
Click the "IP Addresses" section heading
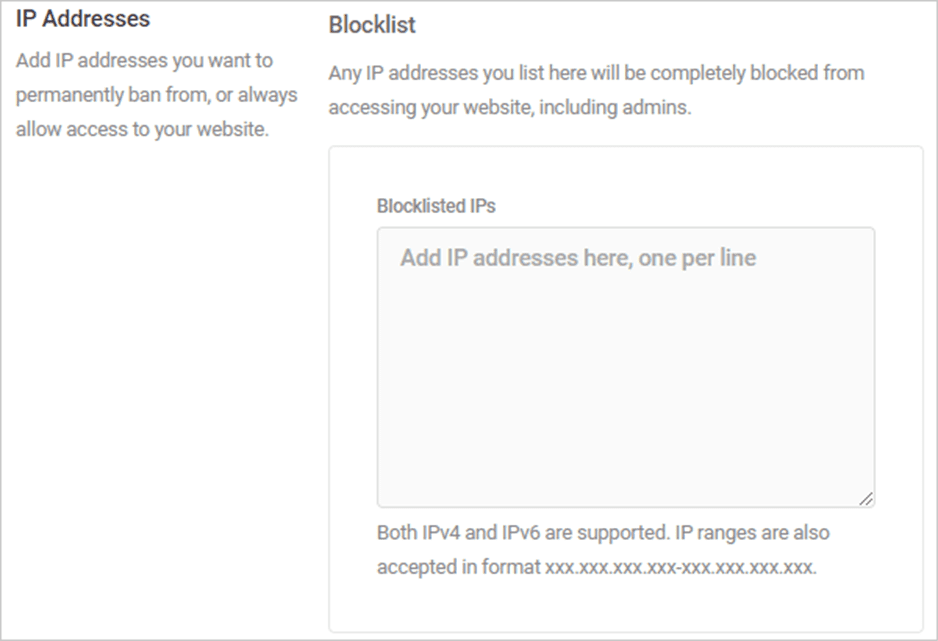click(83, 19)
